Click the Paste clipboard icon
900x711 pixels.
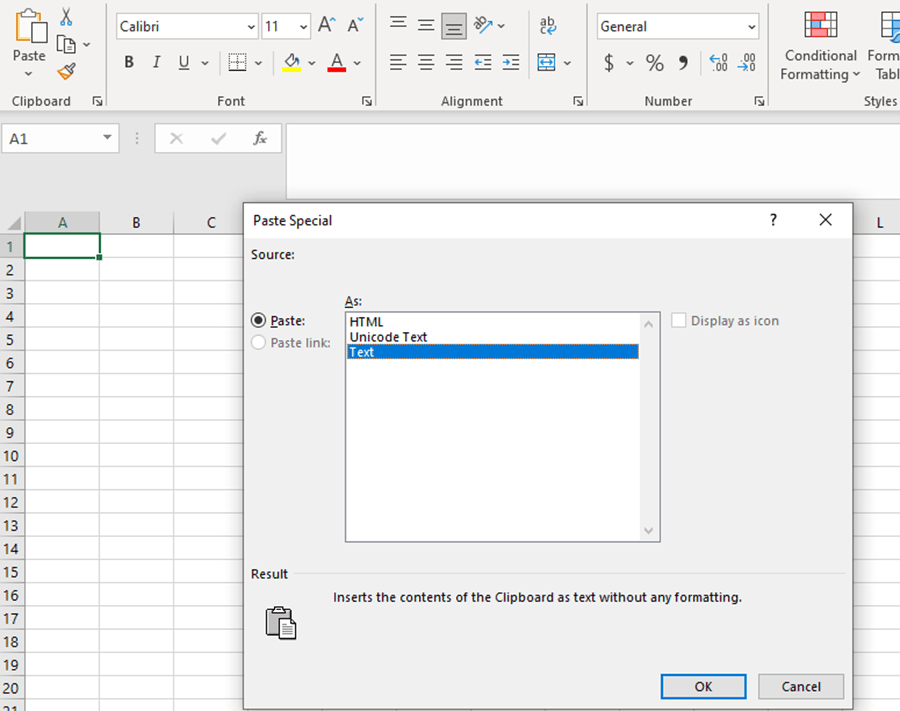pyautogui.click(x=30, y=28)
